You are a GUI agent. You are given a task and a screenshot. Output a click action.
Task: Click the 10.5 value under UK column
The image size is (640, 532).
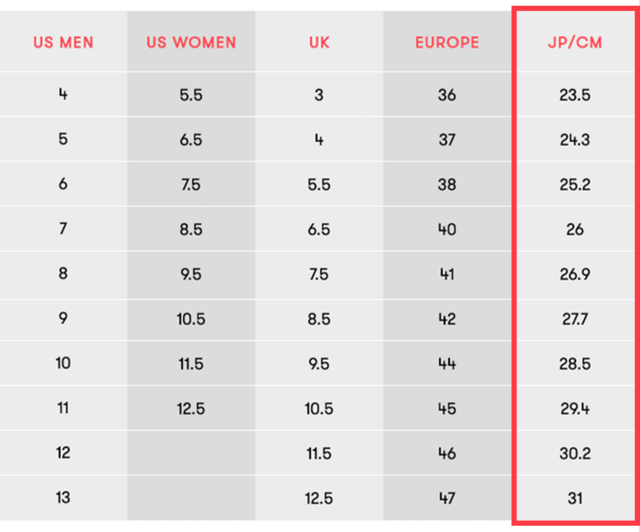[319, 408]
